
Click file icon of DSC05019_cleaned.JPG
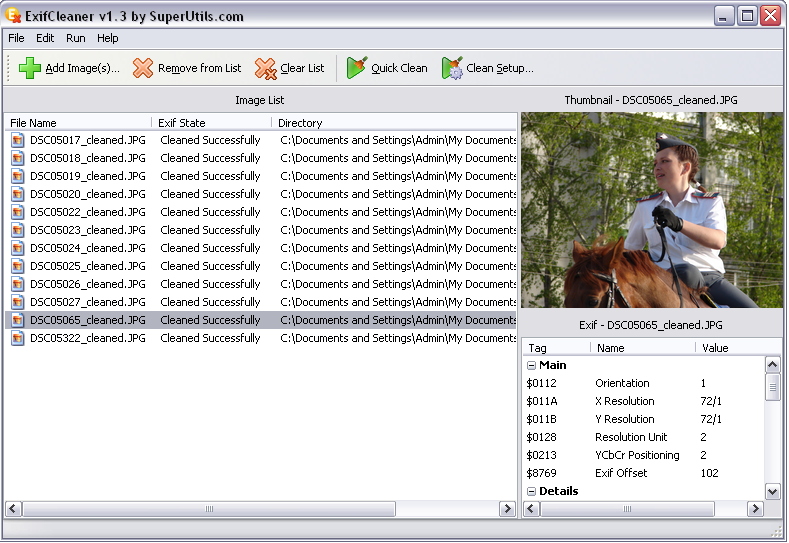(18, 176)
